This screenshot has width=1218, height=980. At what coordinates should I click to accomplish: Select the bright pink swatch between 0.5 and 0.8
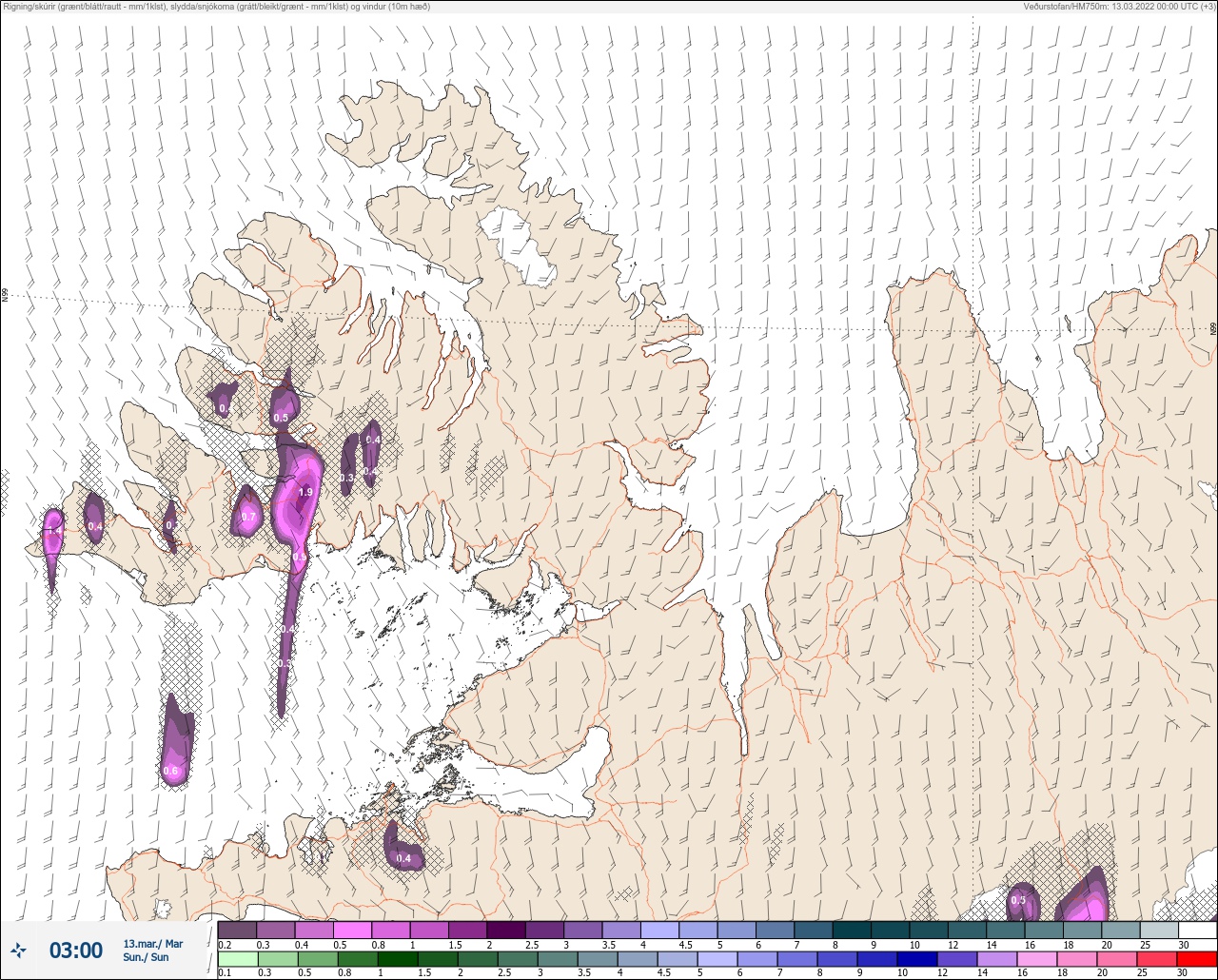click(x=353, y=930)
